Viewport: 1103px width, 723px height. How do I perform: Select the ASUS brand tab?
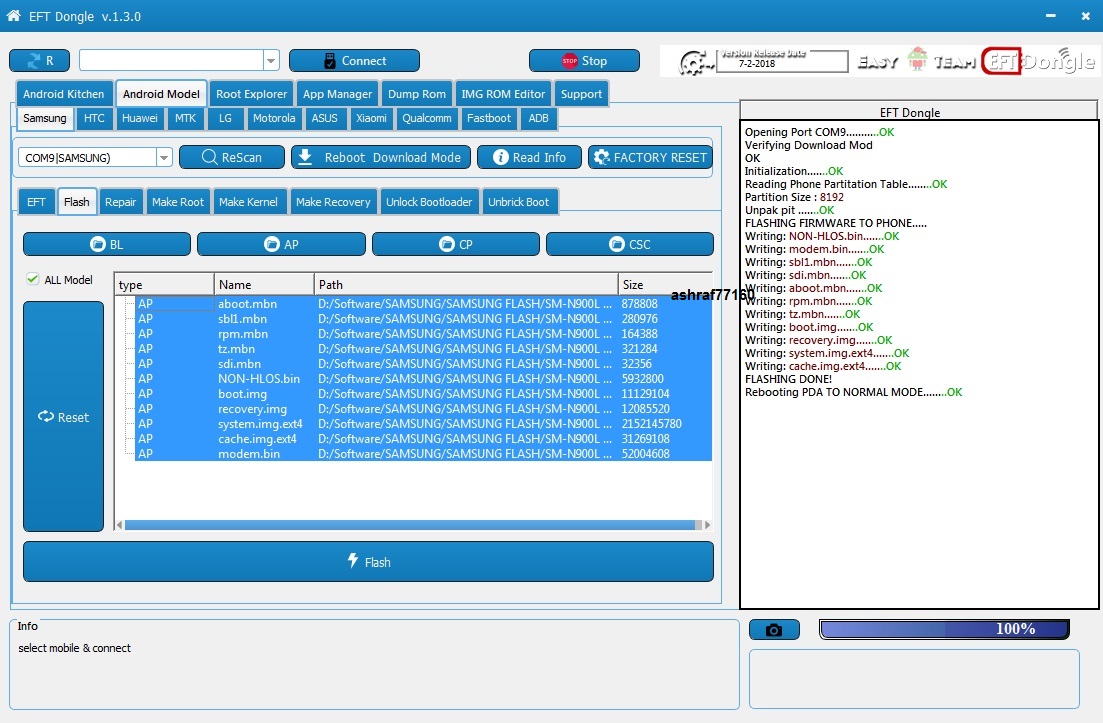pyautogui.click(x=324, y=118)
